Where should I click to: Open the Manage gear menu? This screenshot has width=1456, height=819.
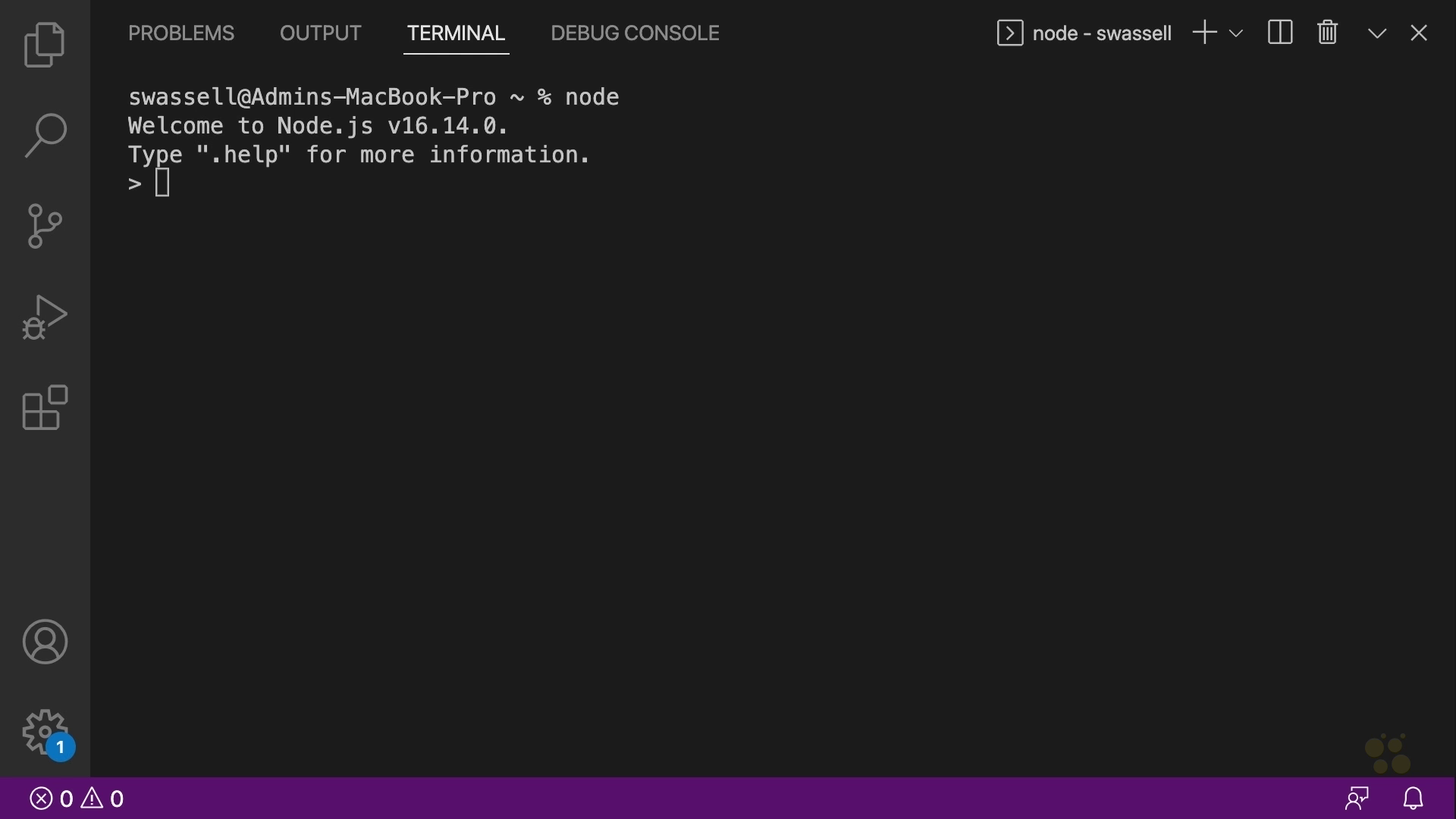(47, 733)
